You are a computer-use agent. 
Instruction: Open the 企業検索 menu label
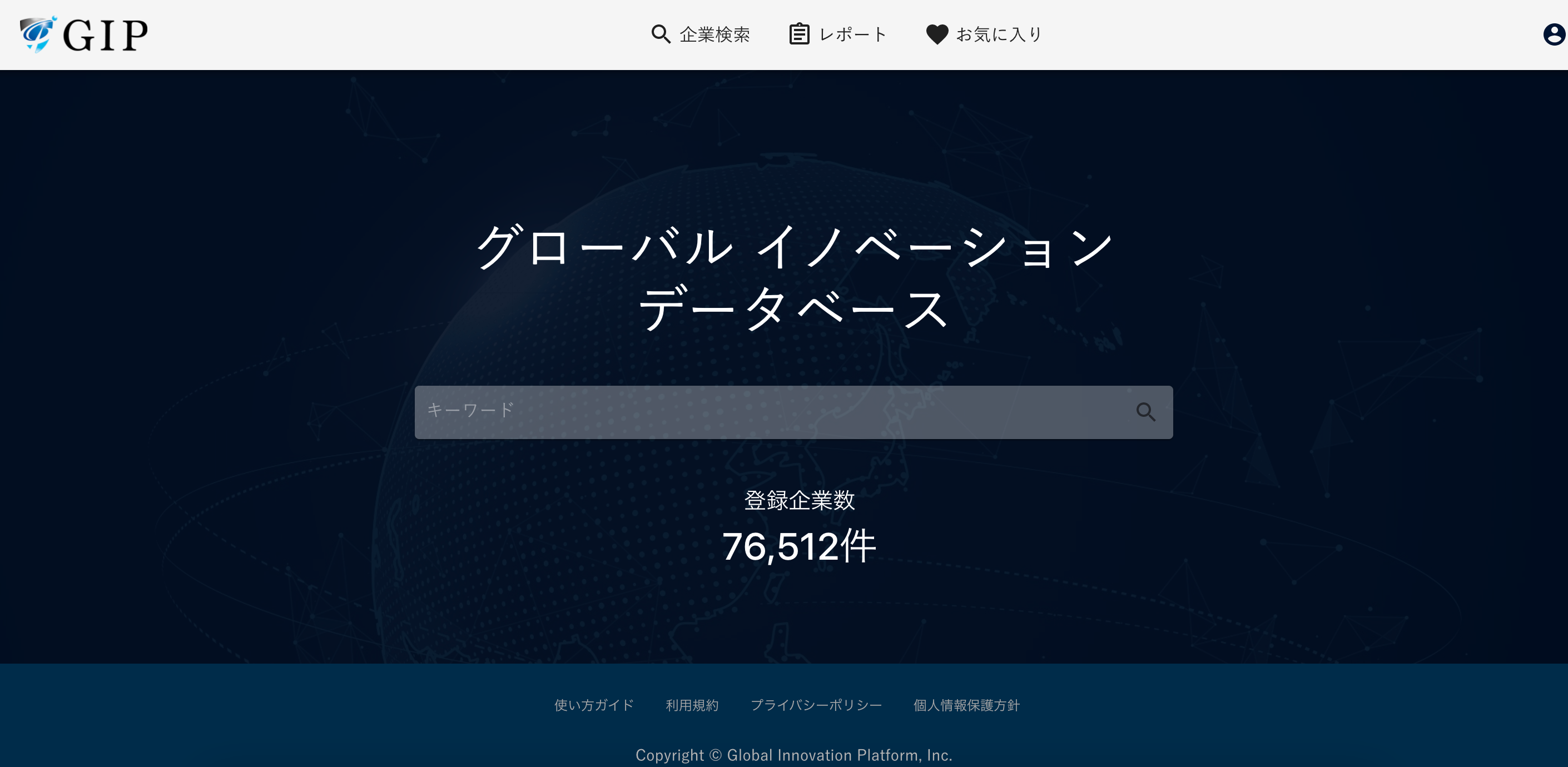[x=714, y=34]
